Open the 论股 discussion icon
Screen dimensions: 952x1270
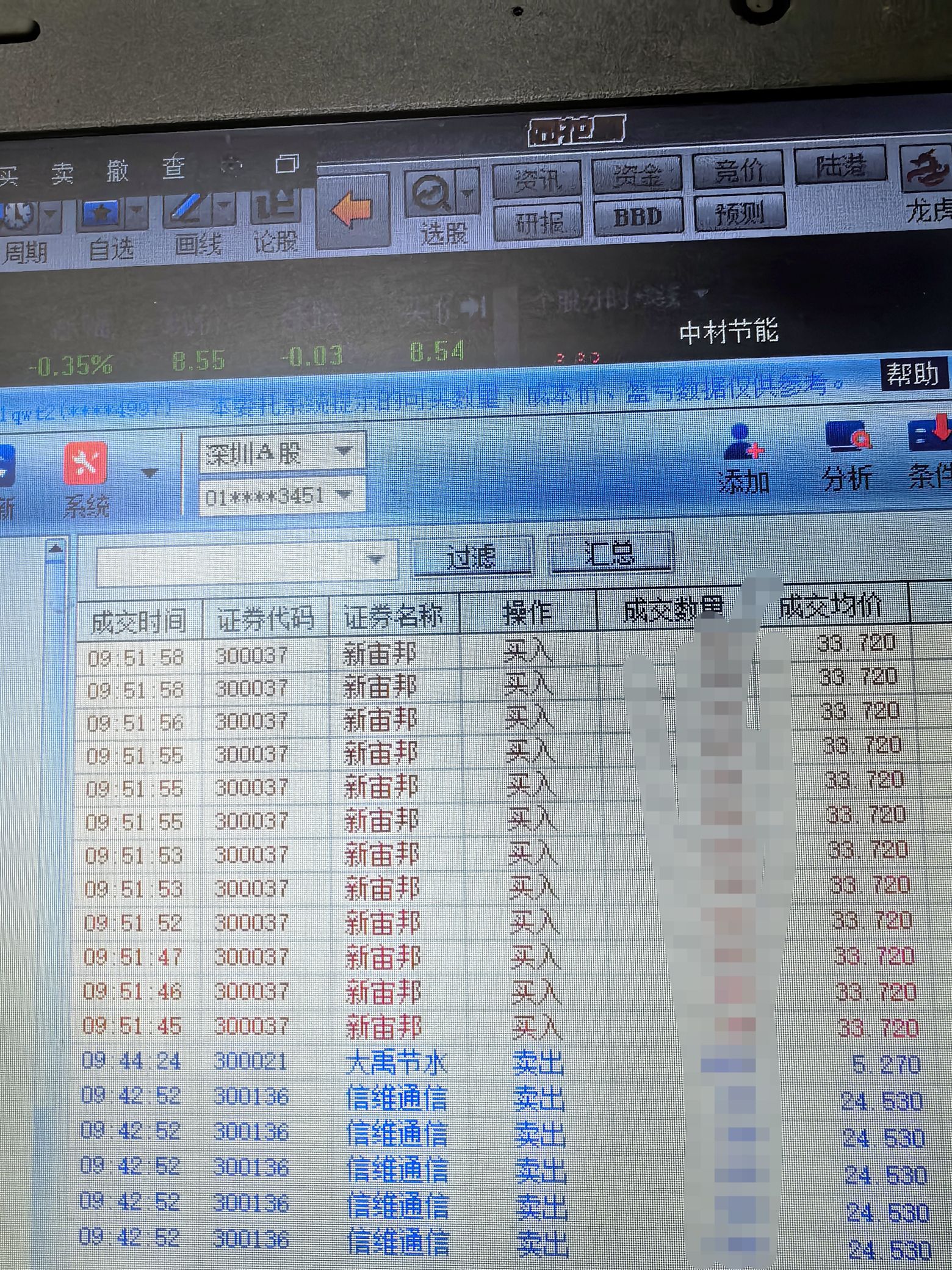click(x=276, y=206)
